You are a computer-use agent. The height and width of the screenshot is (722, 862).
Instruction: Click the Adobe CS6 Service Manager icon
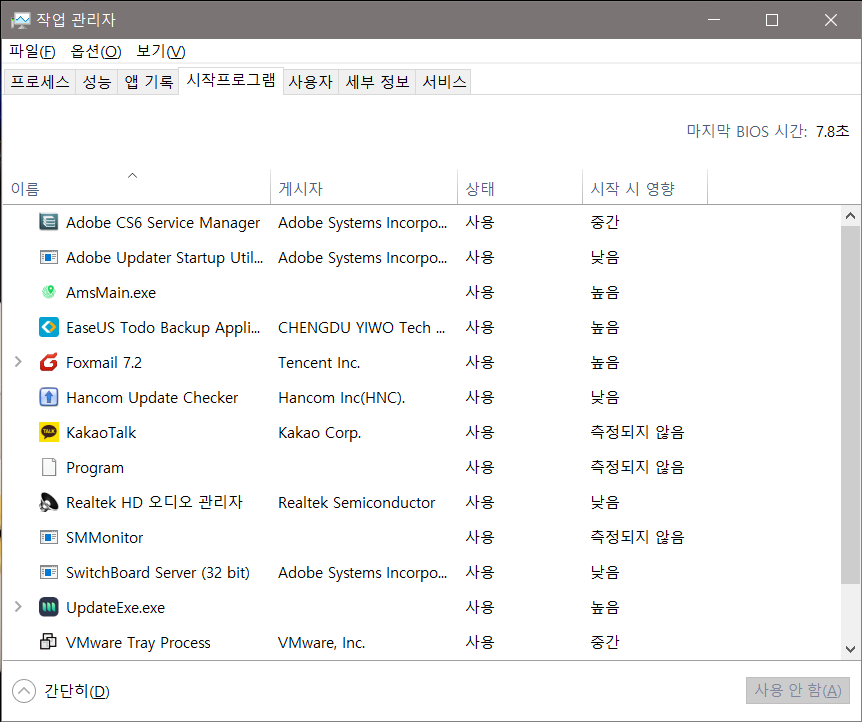pyautogui.click(x=48, y=222)
